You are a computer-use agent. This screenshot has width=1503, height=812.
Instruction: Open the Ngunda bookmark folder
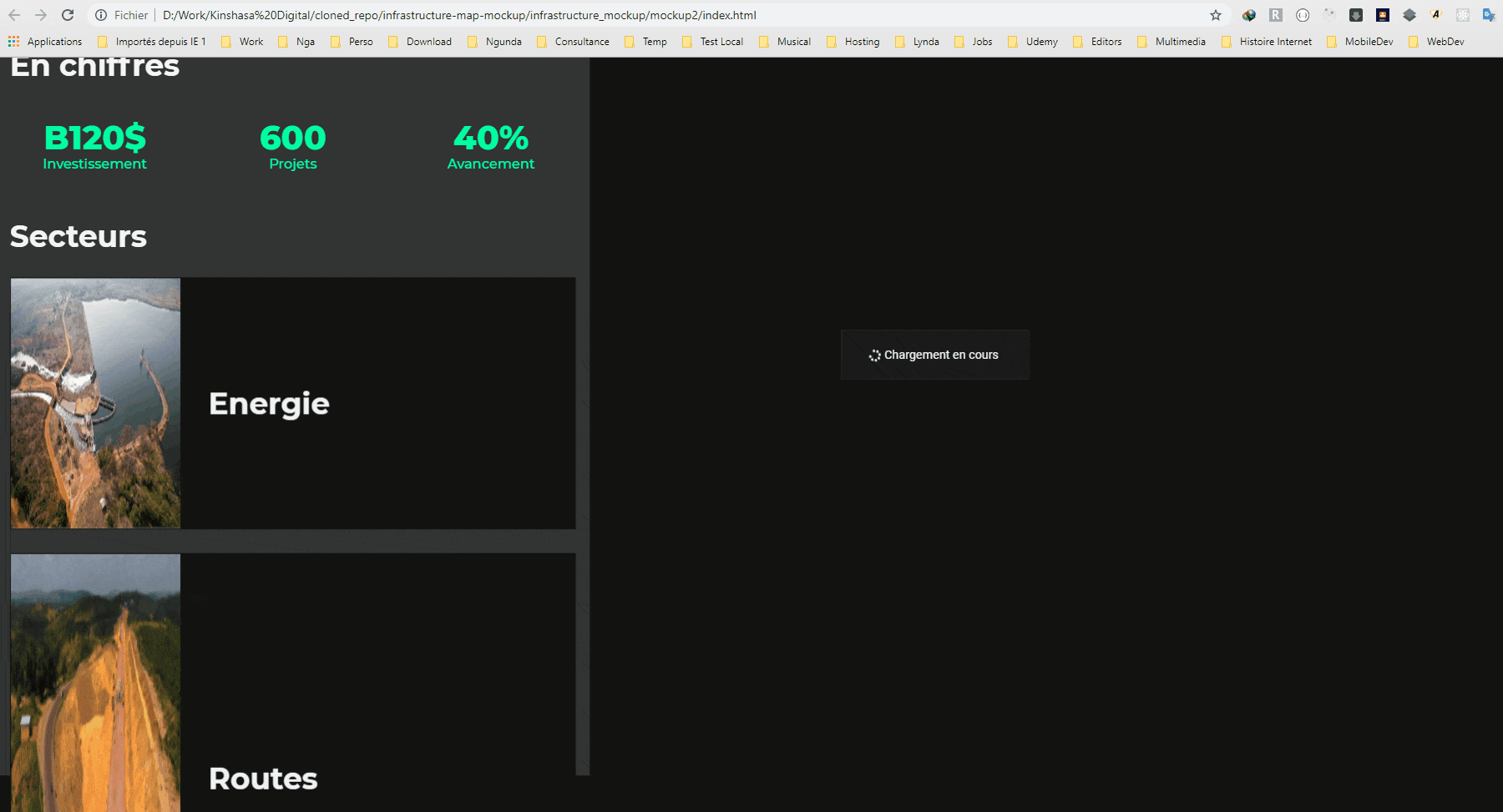click(494, 42)
